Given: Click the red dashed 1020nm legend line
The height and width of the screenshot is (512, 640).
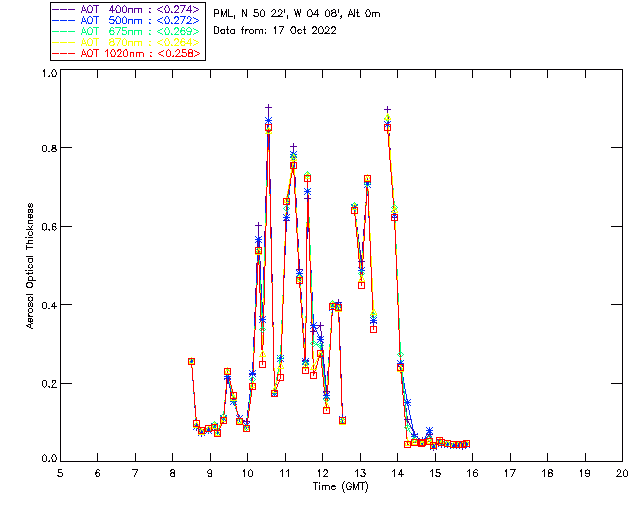Looking at the screenshot, I should pos(64,53).
